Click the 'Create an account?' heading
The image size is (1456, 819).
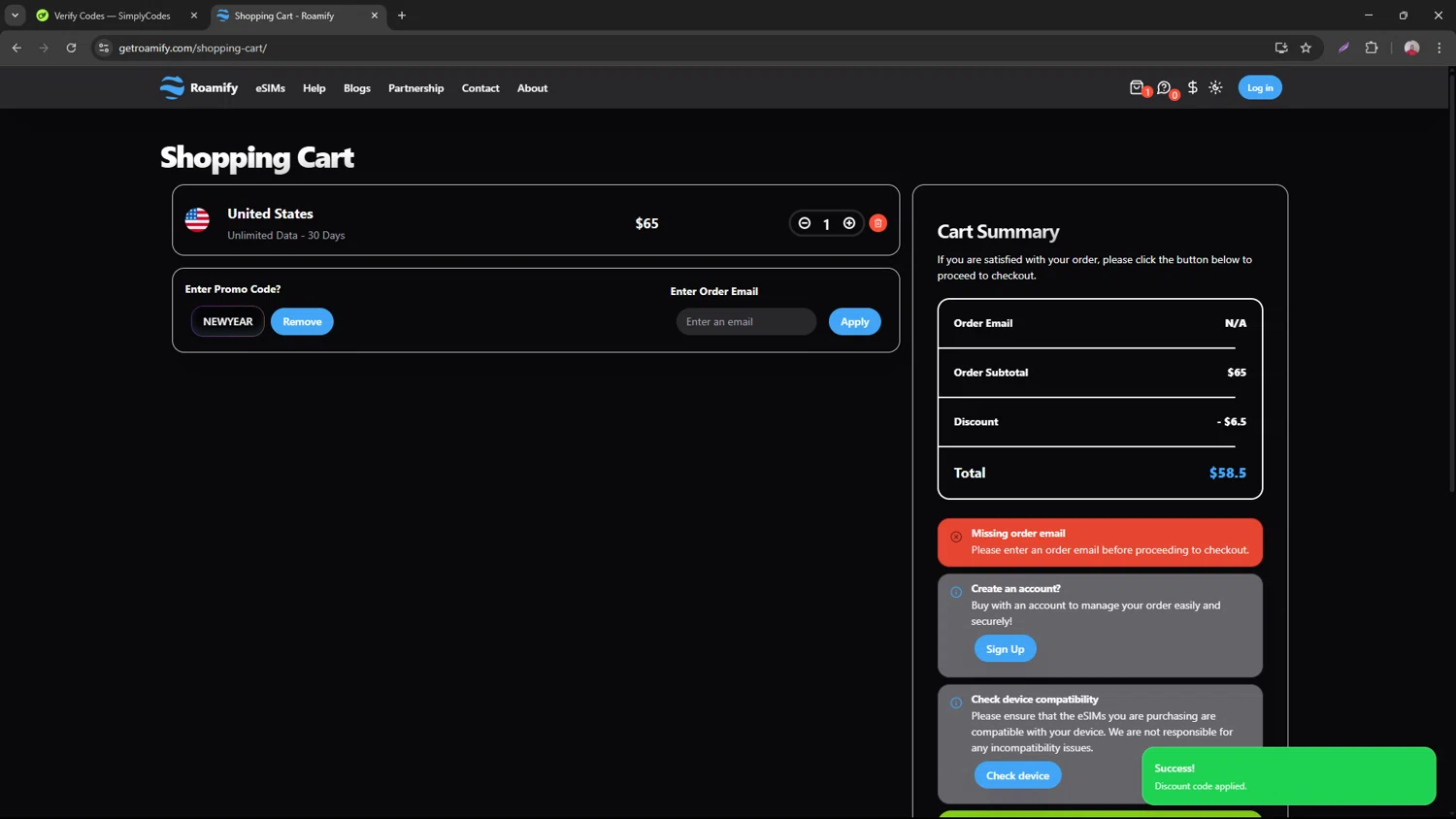pyautogui.click(x=1015, y=588)
